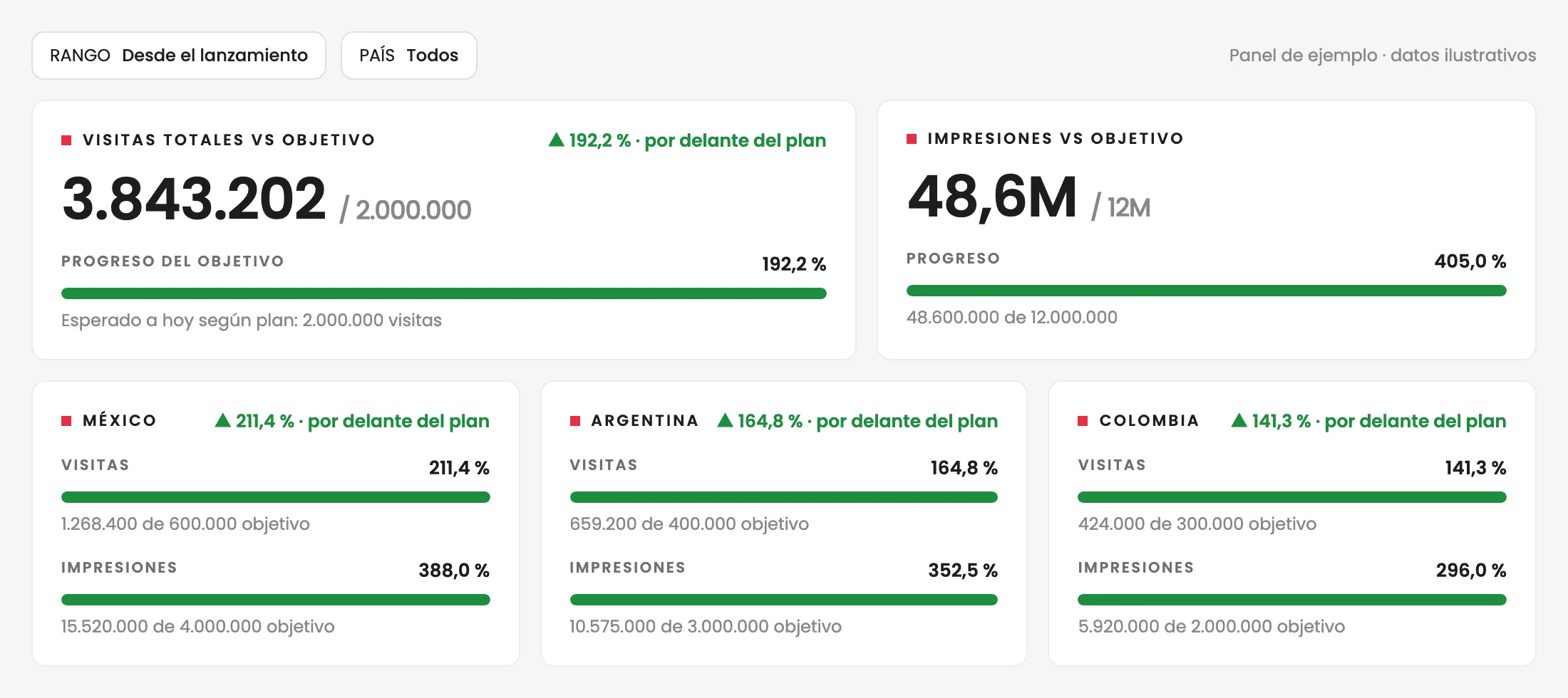Click green trend triangle in Visitas Totales card

(x=556, y=140)
